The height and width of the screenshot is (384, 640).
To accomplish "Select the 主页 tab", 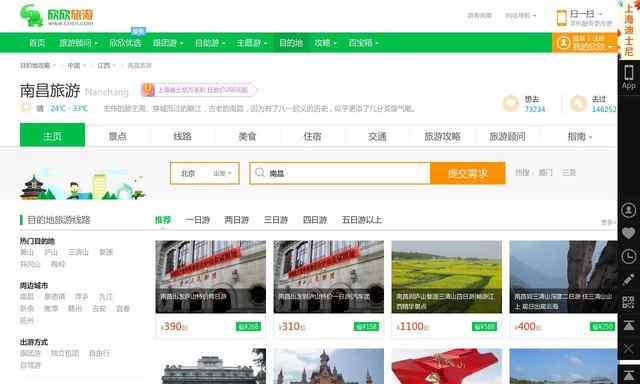I will tap(52, 135).
